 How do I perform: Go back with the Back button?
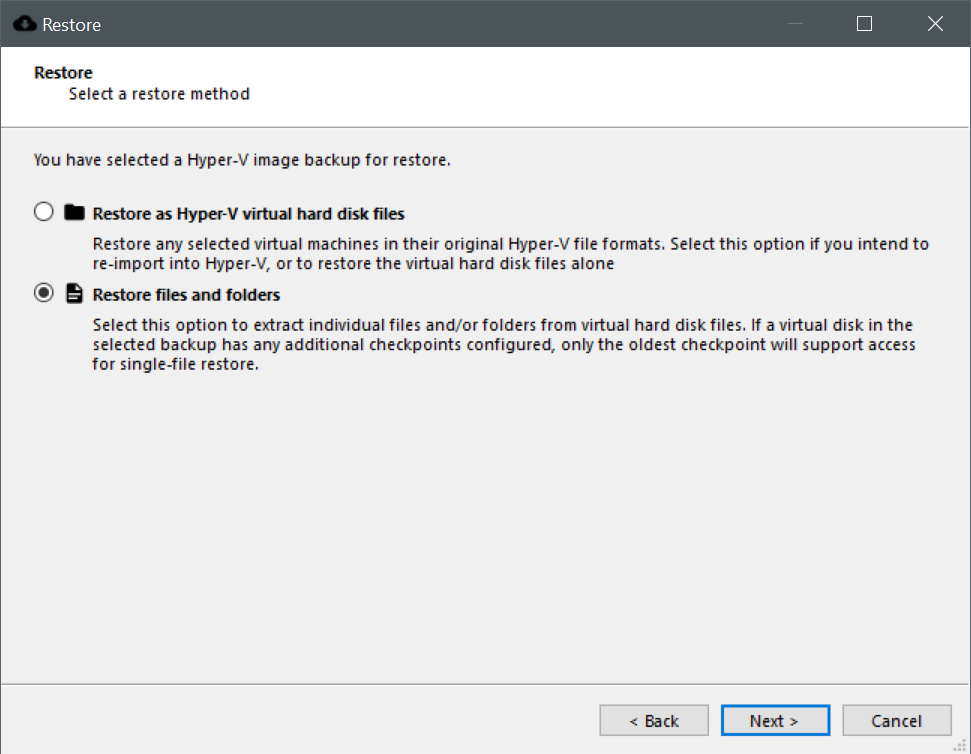pyautogui.click(x=654, y=720)
